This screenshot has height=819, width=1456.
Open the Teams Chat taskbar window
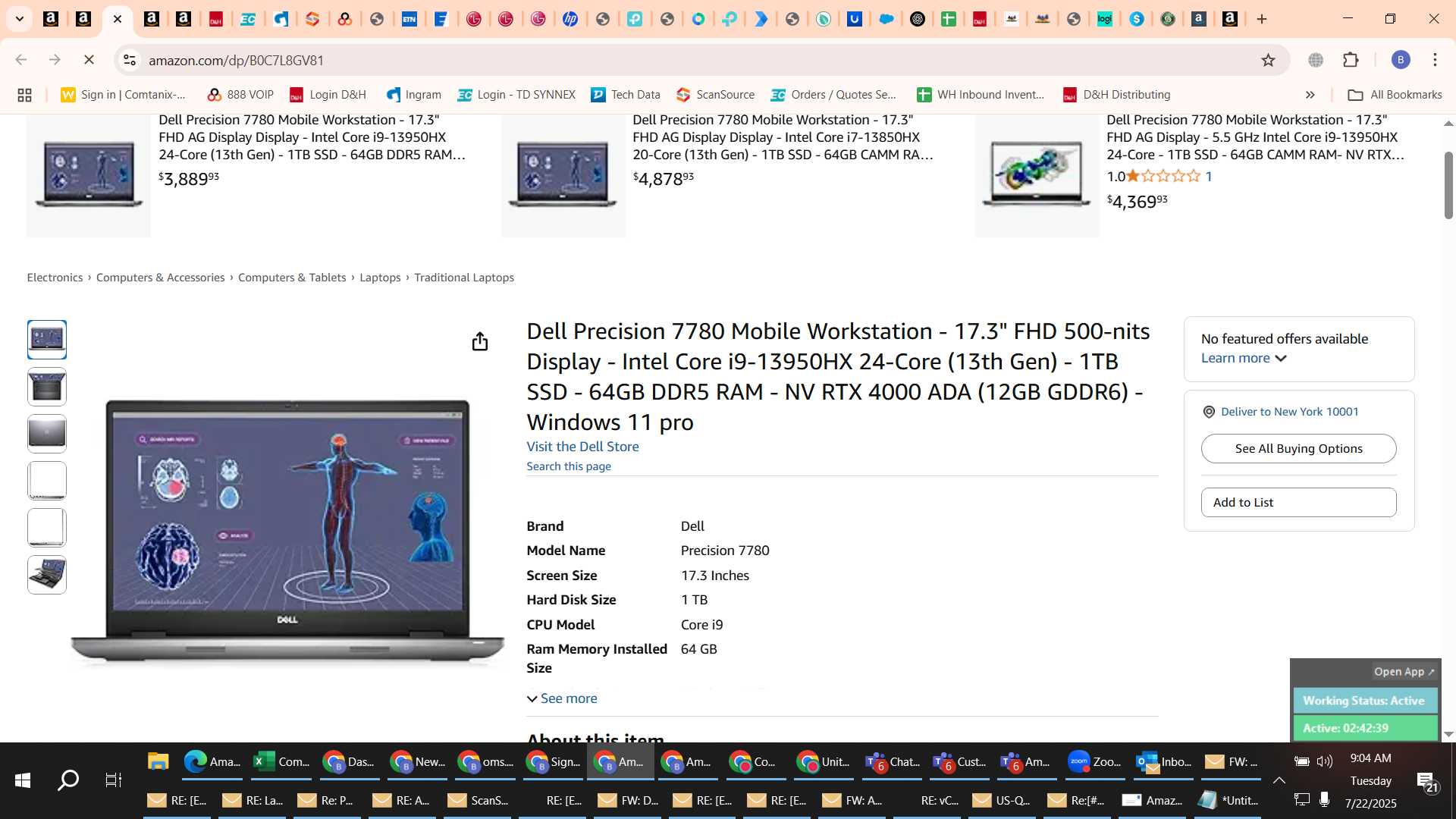coord(891,762)
